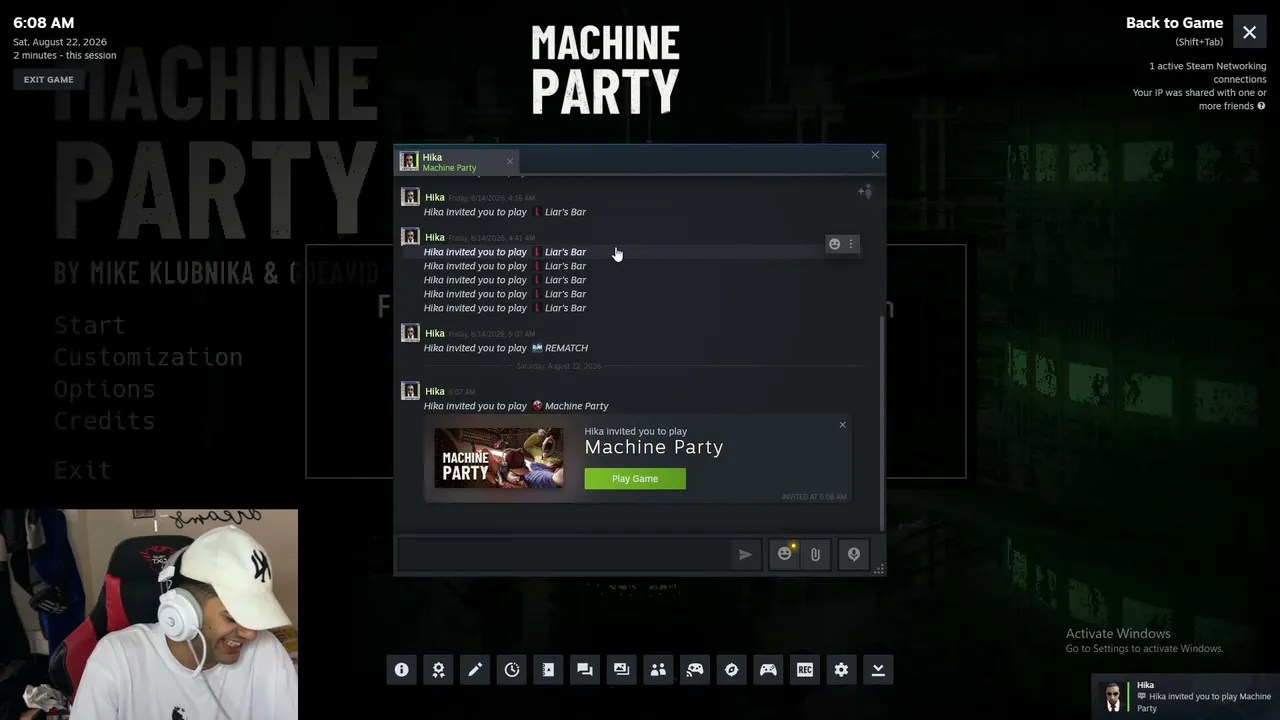The width and height of the screenshot is (1280, 720).
Task: Open the Remote Play controller icon
Action: [695, 670]
